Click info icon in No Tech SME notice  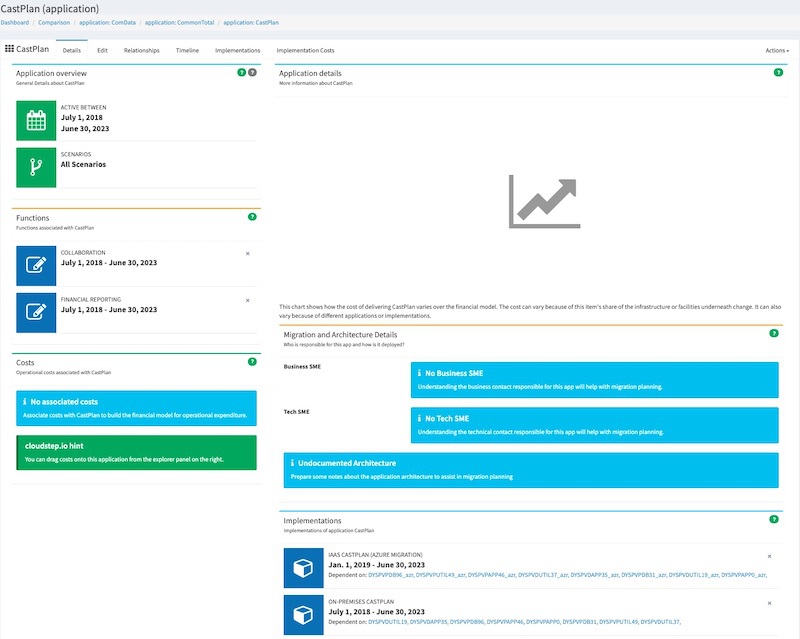419,418
